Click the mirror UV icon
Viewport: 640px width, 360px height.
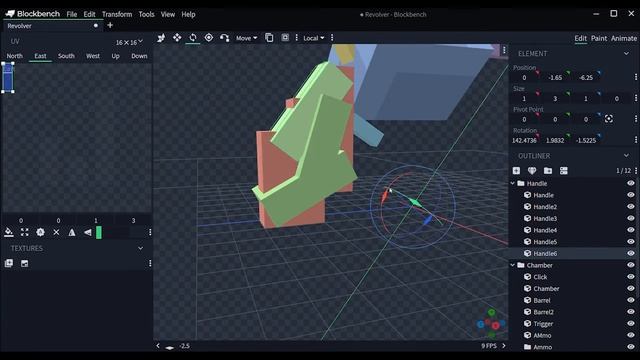(72, 232)
